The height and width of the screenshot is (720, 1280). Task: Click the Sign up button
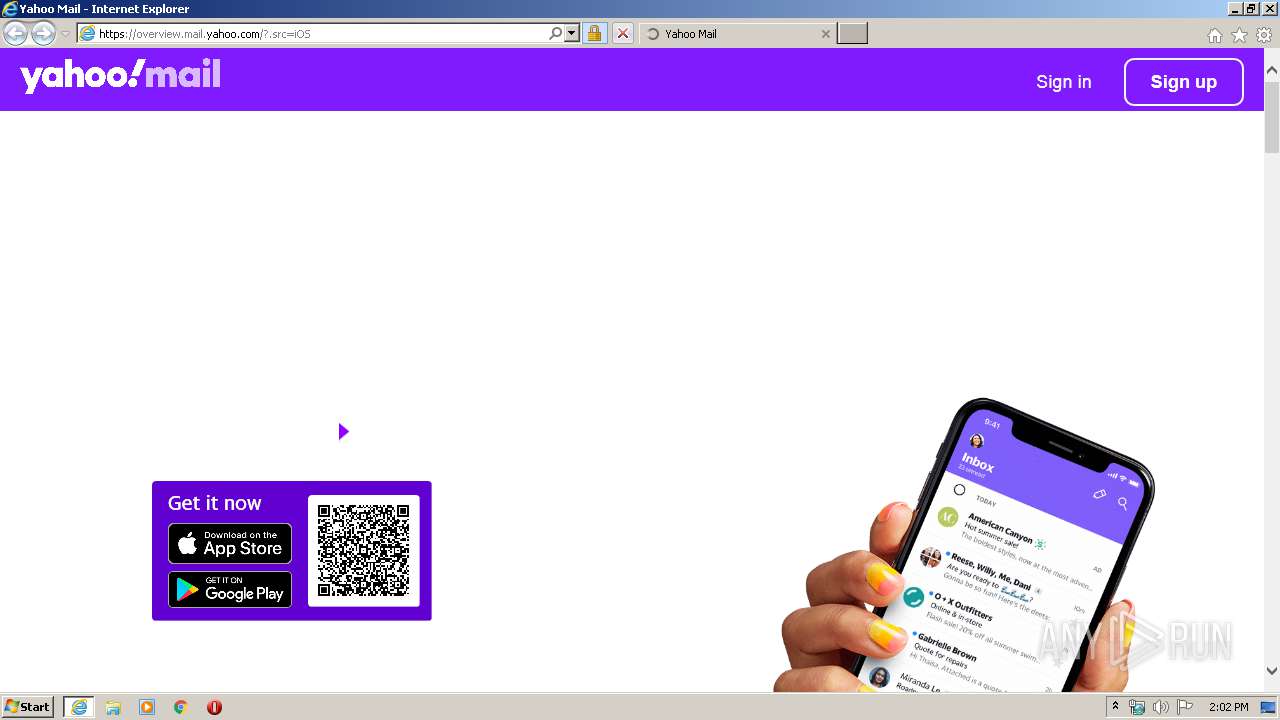click(1183, 82)
